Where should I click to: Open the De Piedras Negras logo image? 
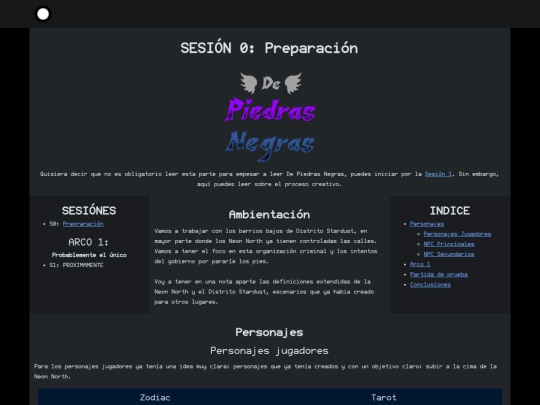point(270,116)
